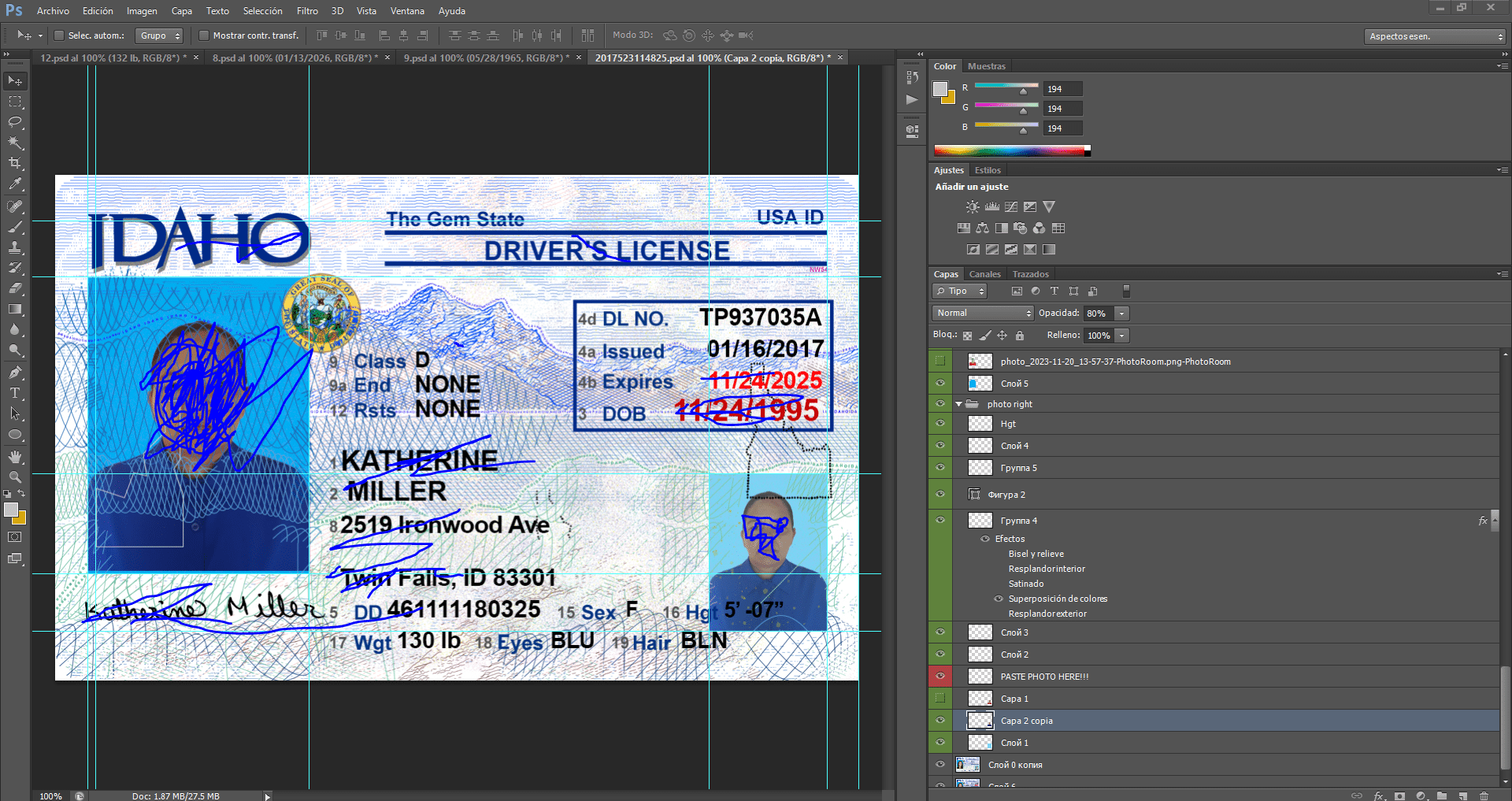Screen dimensions: 1512x801
Task: Open the Filtro menu
Action: point(307,11)
